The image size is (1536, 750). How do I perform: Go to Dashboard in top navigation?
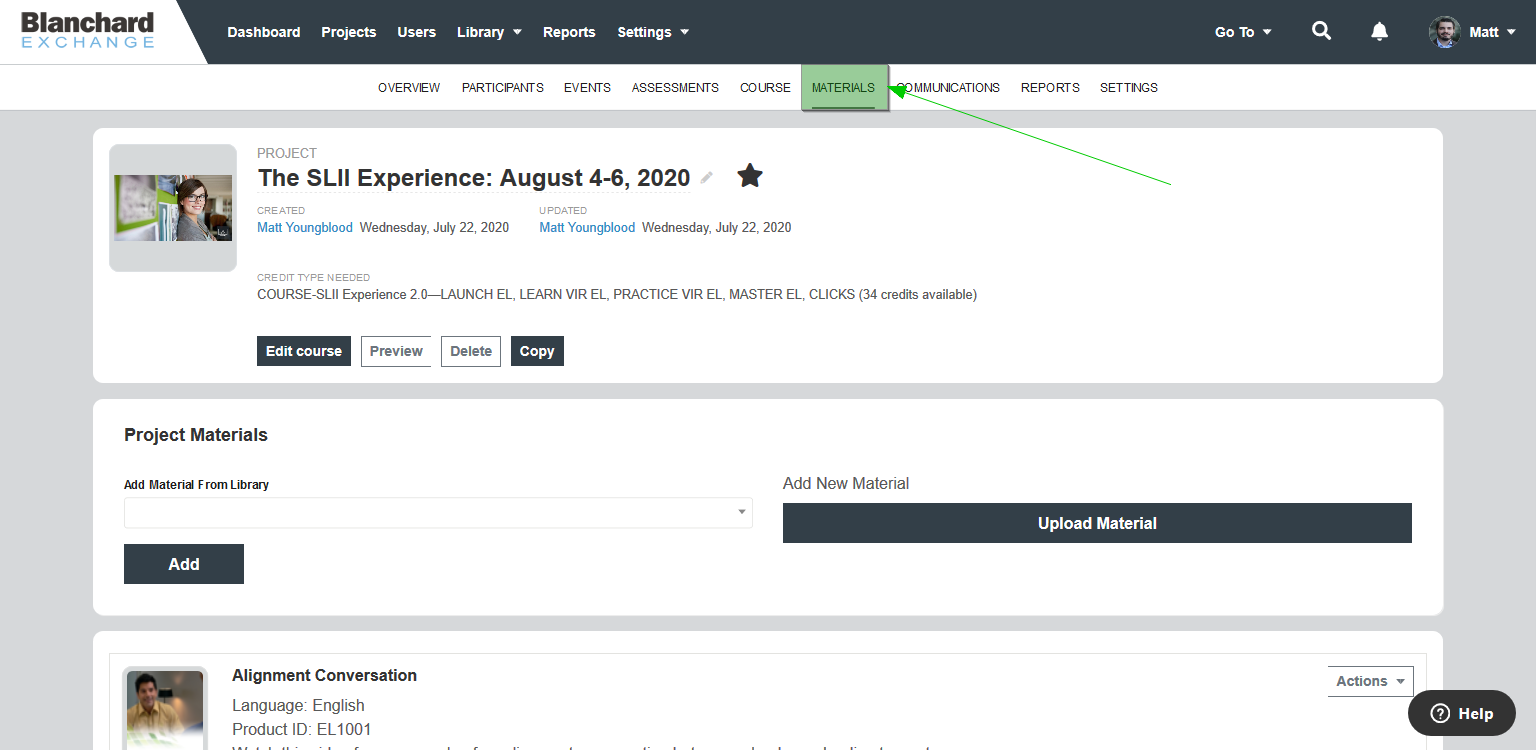[264, 32]
